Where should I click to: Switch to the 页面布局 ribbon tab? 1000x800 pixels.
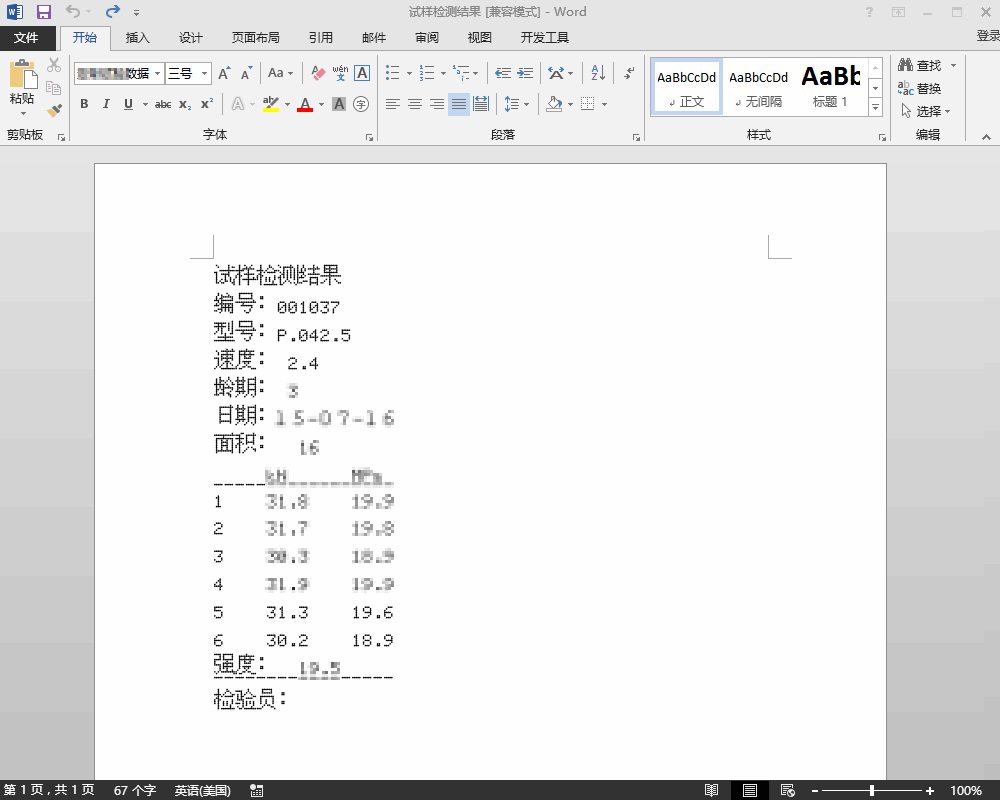(255, 38)
